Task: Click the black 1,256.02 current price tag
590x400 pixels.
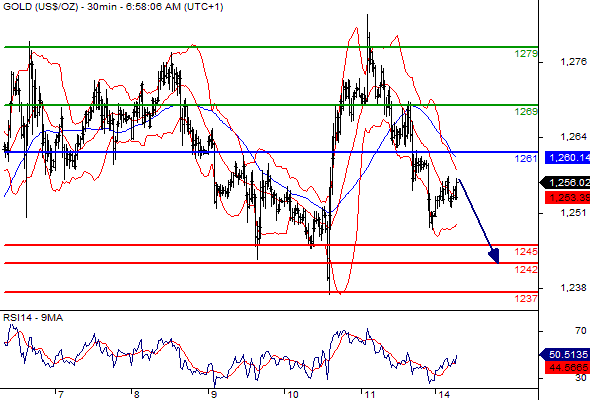Action: pos(565,183)
